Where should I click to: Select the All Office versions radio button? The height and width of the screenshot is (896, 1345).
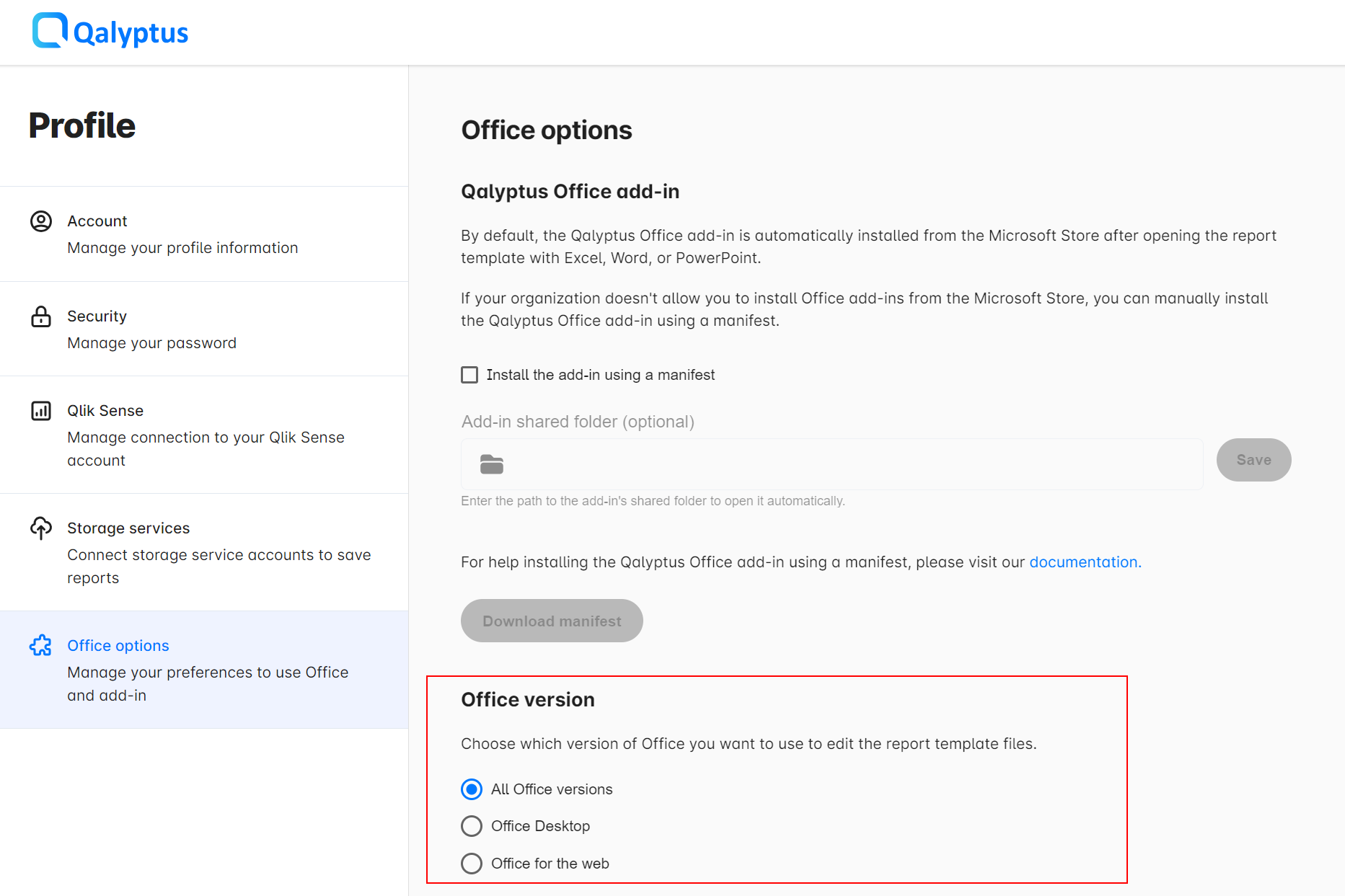point(472,789)
